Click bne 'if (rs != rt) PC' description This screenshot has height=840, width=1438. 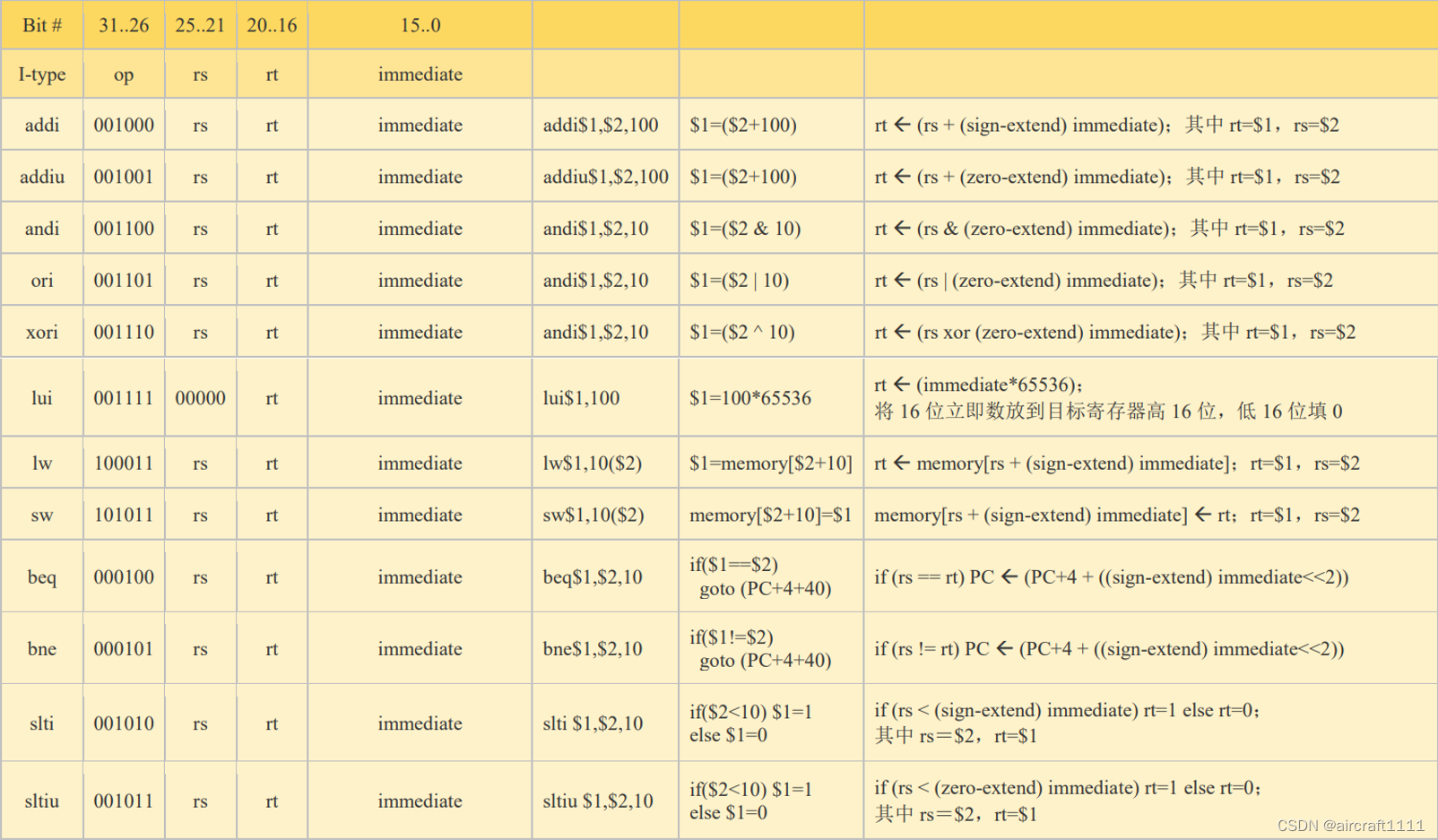coord(1109,649)
